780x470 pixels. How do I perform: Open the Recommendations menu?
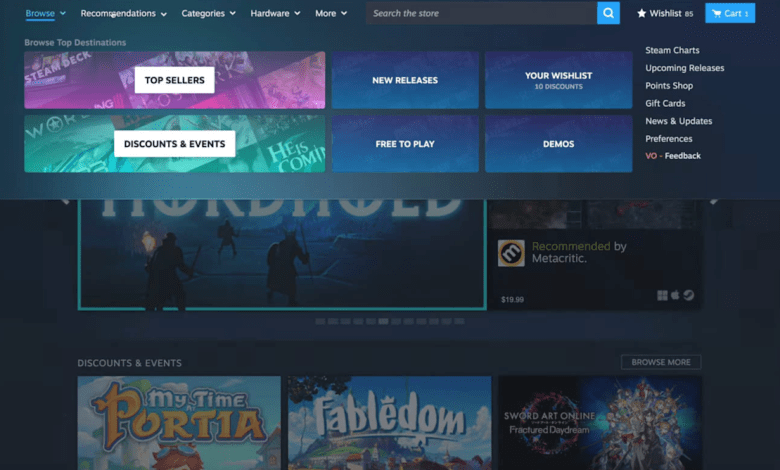[x=118, y=13]
